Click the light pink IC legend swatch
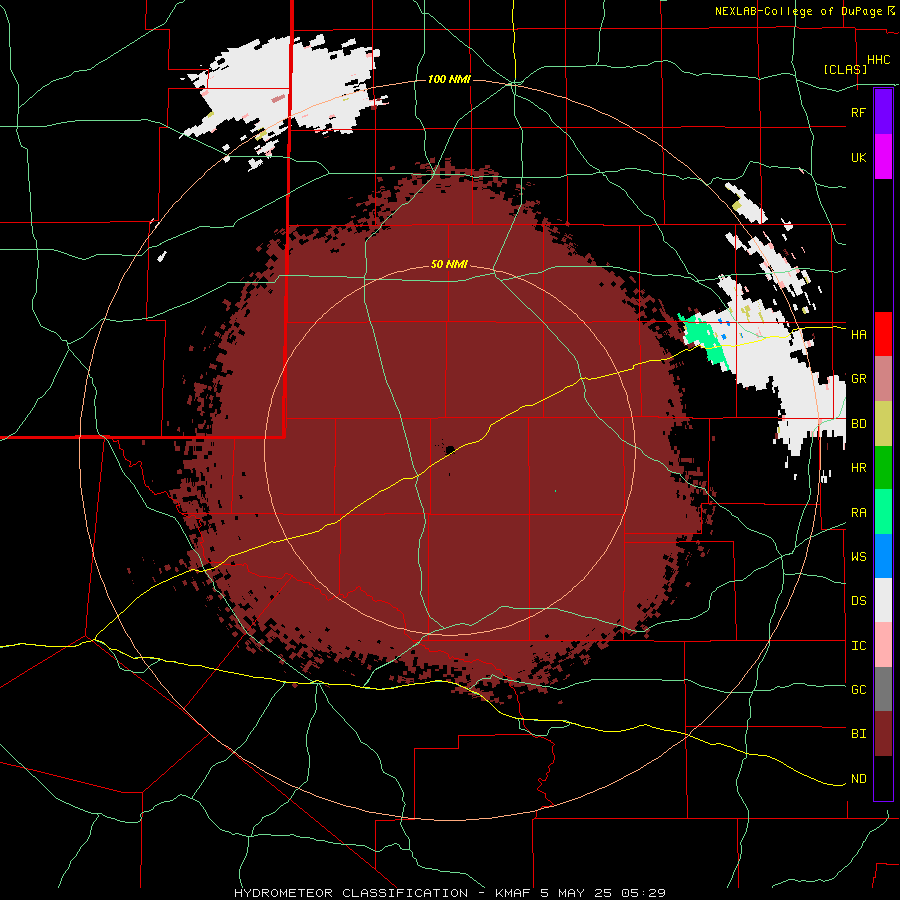The height and width of the screenshot is (900, 900). click(883, 645)
